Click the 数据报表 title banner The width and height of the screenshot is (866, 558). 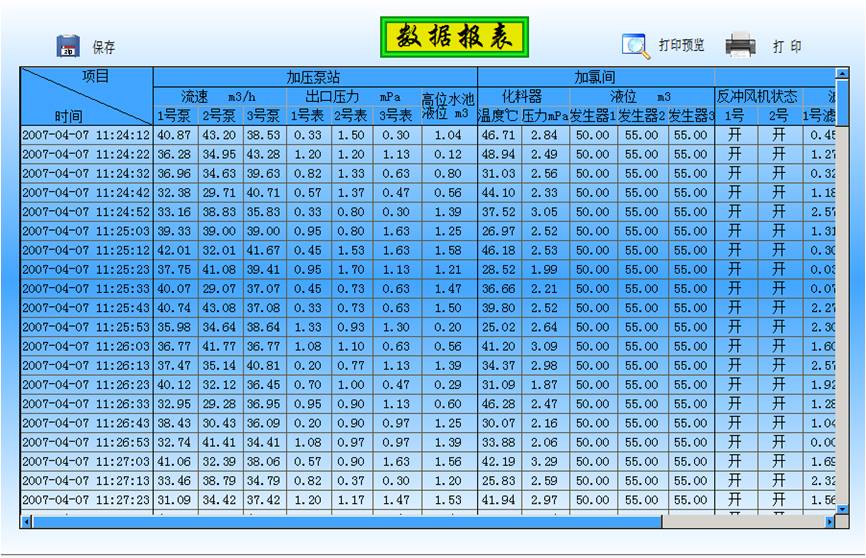click(453, 37)
